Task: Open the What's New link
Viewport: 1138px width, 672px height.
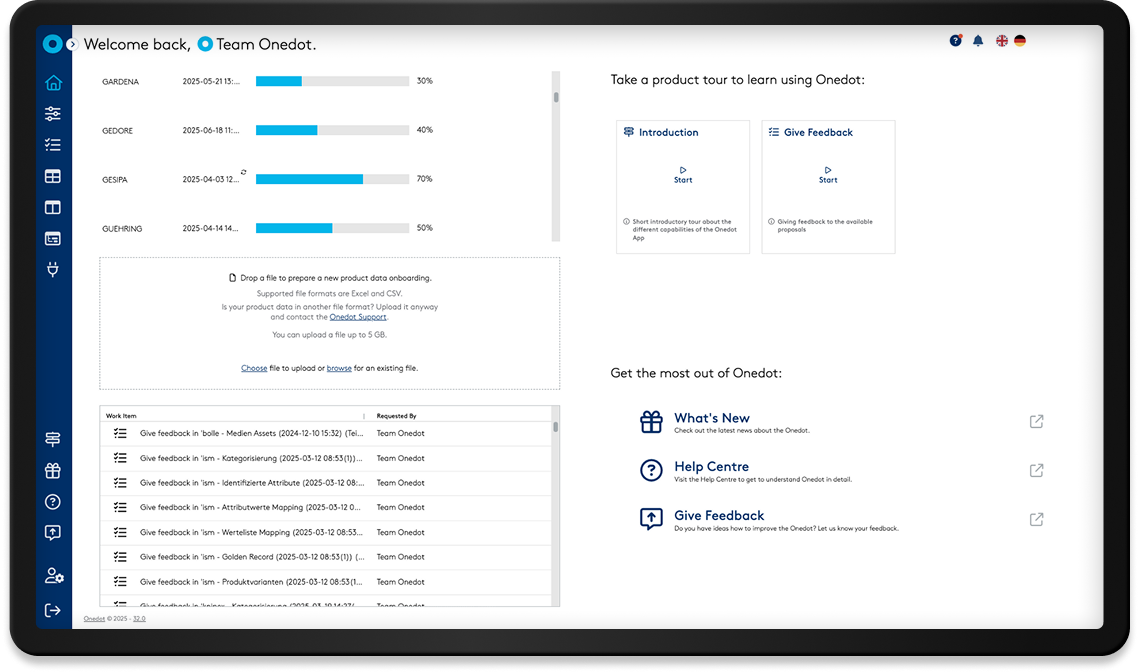Action: pyautogui.click(x=711, y=418)
